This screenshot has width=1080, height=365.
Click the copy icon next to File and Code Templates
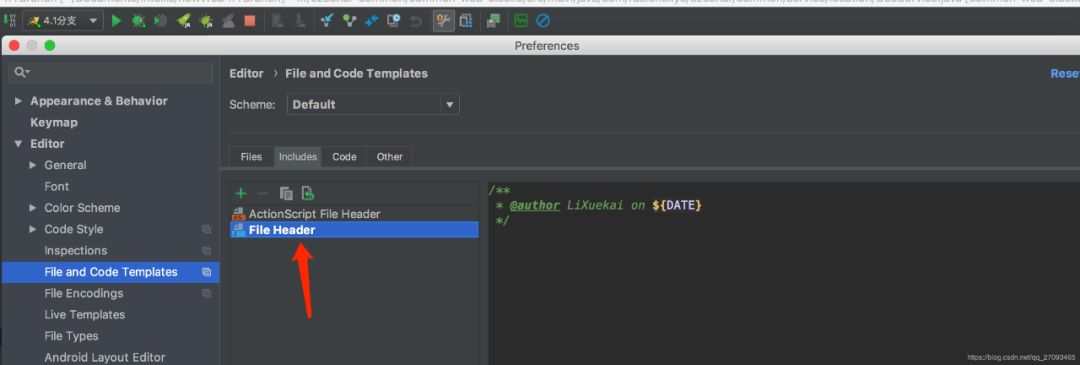pos(206,272)
